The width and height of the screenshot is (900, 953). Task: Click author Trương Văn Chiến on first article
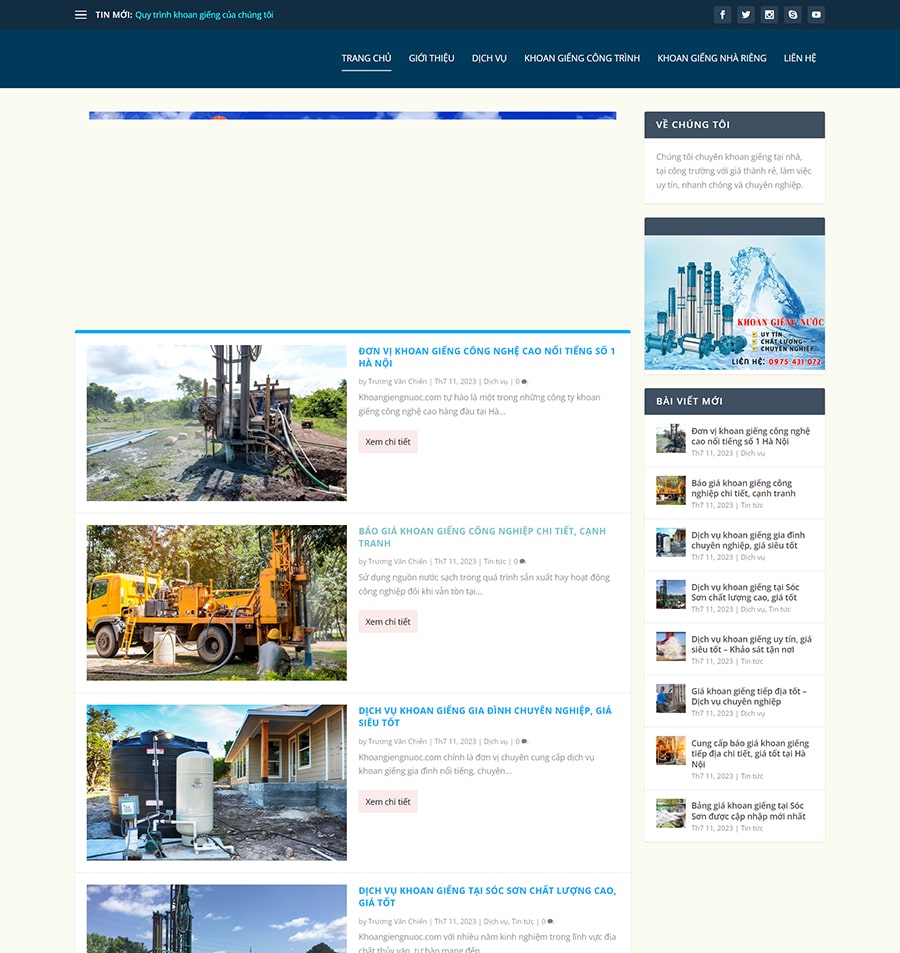397,382
